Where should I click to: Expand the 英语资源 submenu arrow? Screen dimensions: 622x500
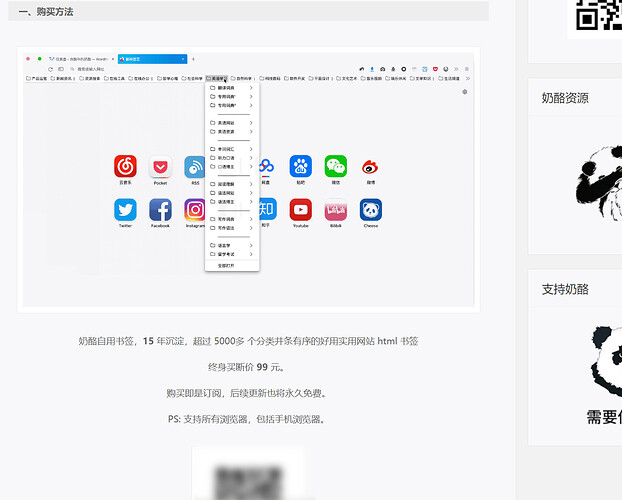251,131
